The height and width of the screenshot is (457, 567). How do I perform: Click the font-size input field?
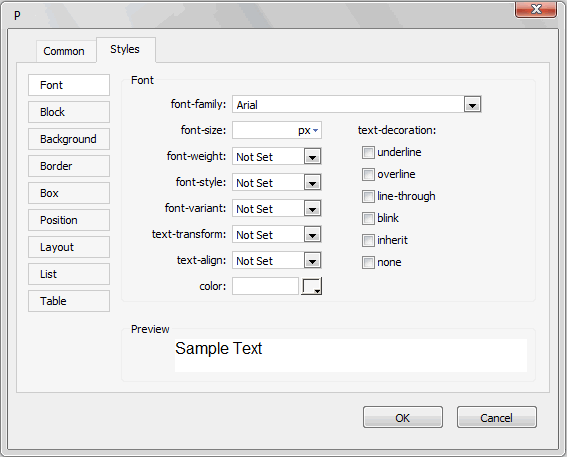pos(265,131)
